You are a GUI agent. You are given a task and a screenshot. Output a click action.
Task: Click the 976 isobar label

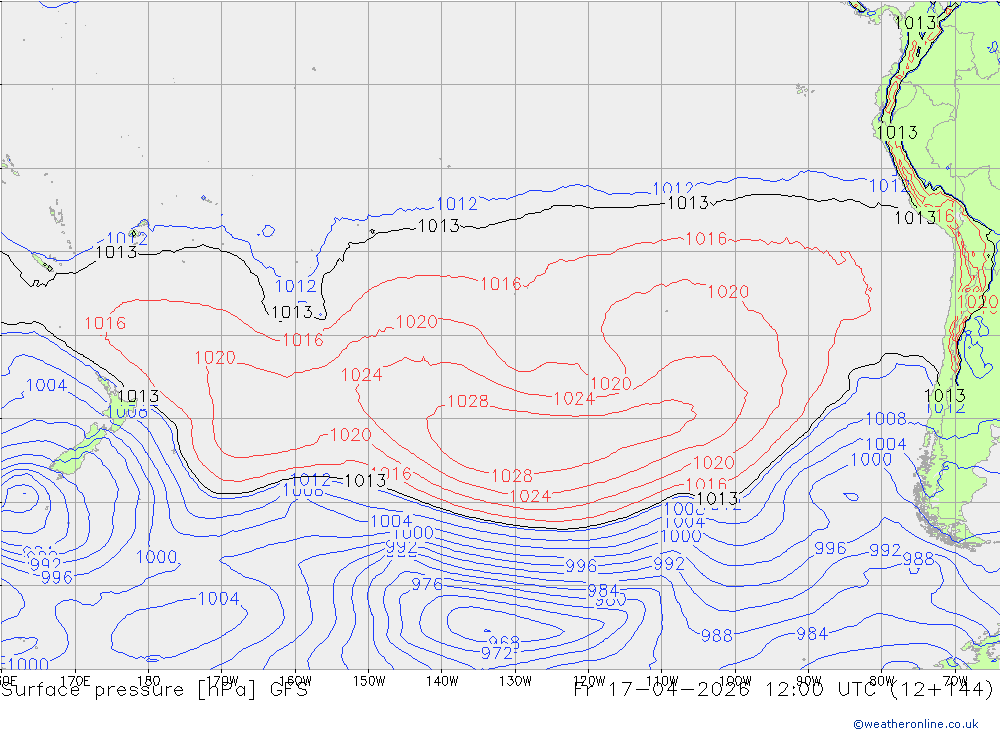[427, 584]
